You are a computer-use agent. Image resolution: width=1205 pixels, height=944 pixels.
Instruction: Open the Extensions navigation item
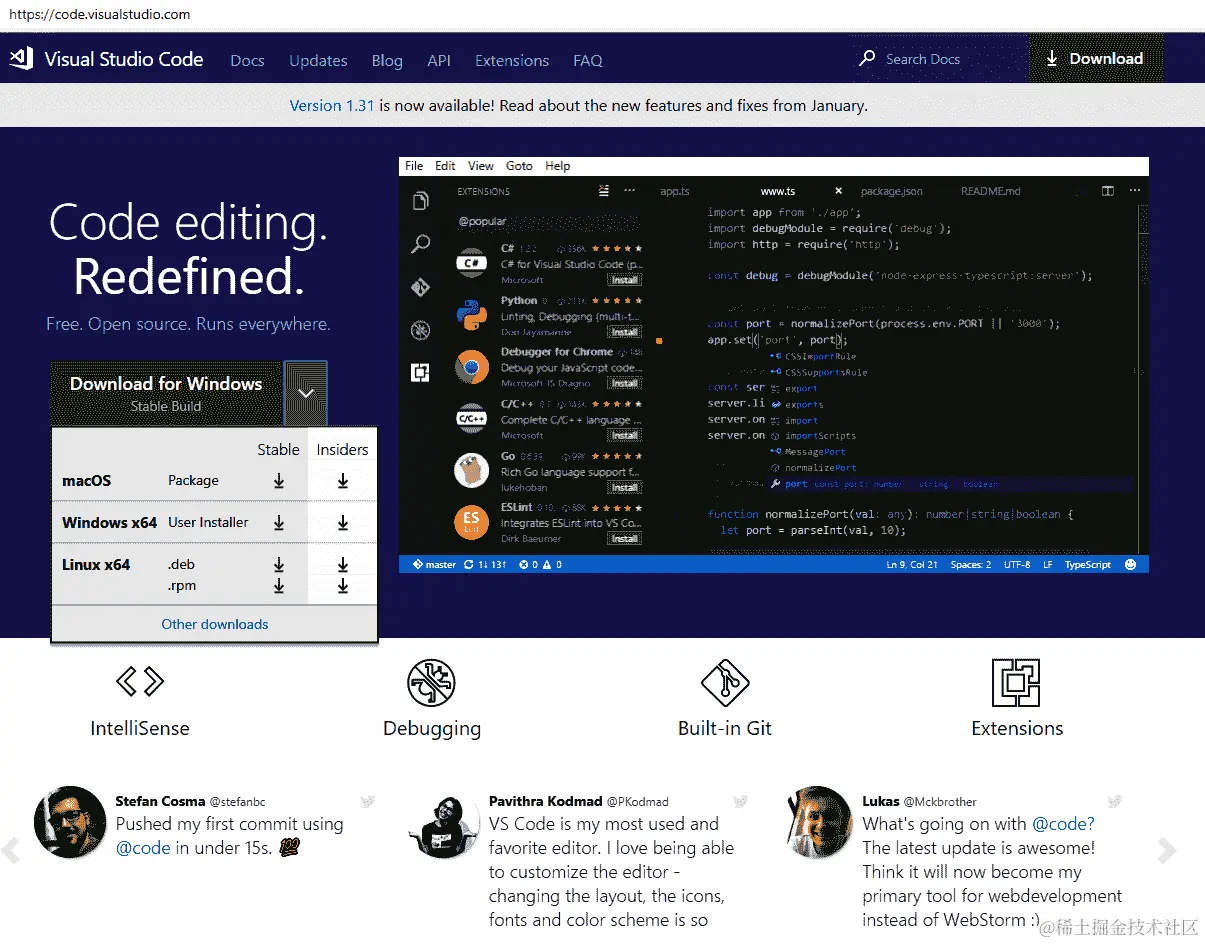point(512,60)
